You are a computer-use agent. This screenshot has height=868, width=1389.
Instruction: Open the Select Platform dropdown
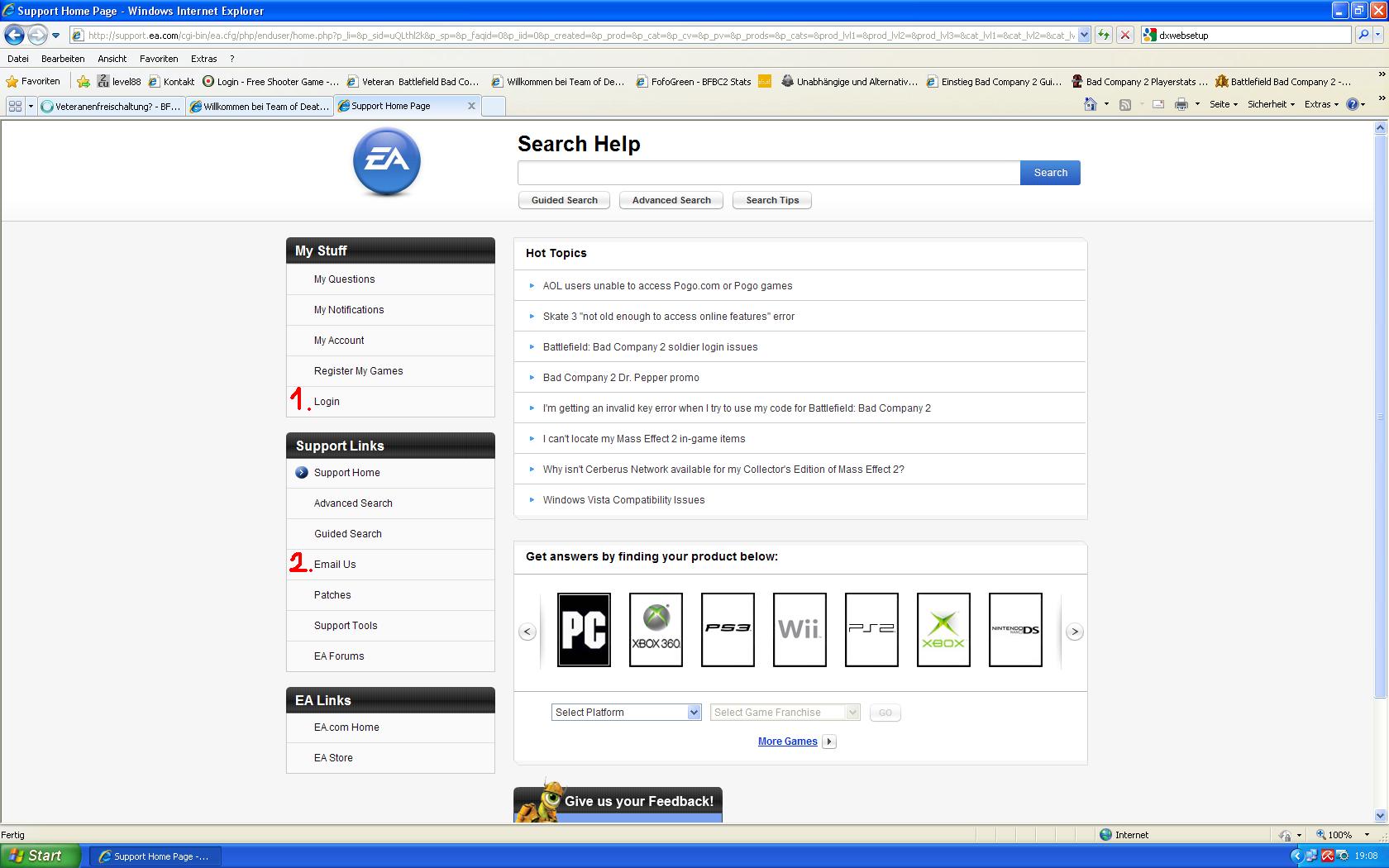click(626, 713)
